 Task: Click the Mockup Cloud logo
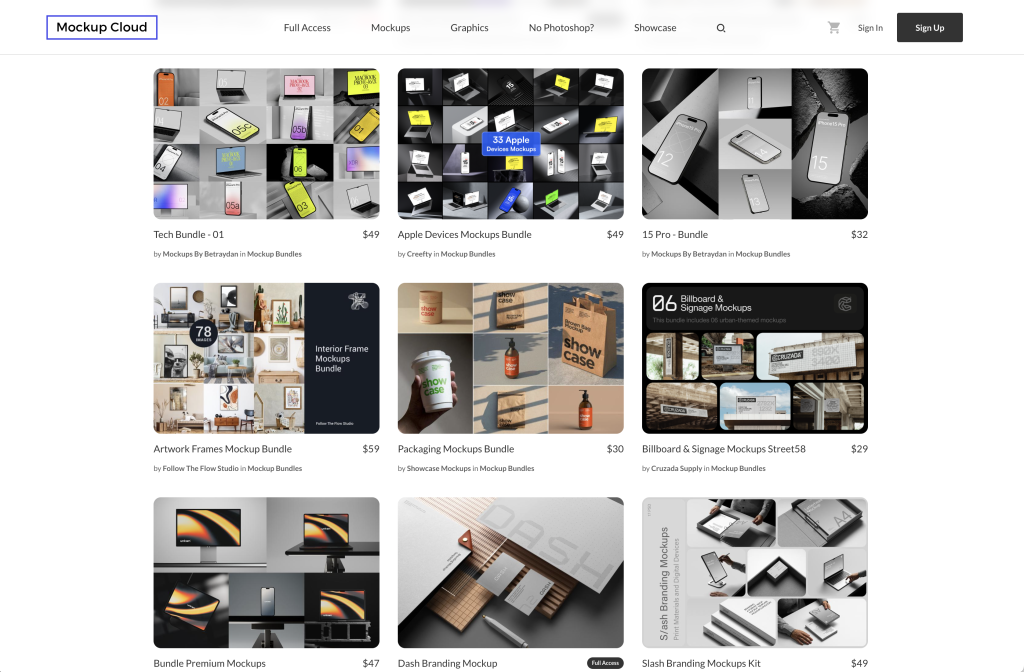102,28
